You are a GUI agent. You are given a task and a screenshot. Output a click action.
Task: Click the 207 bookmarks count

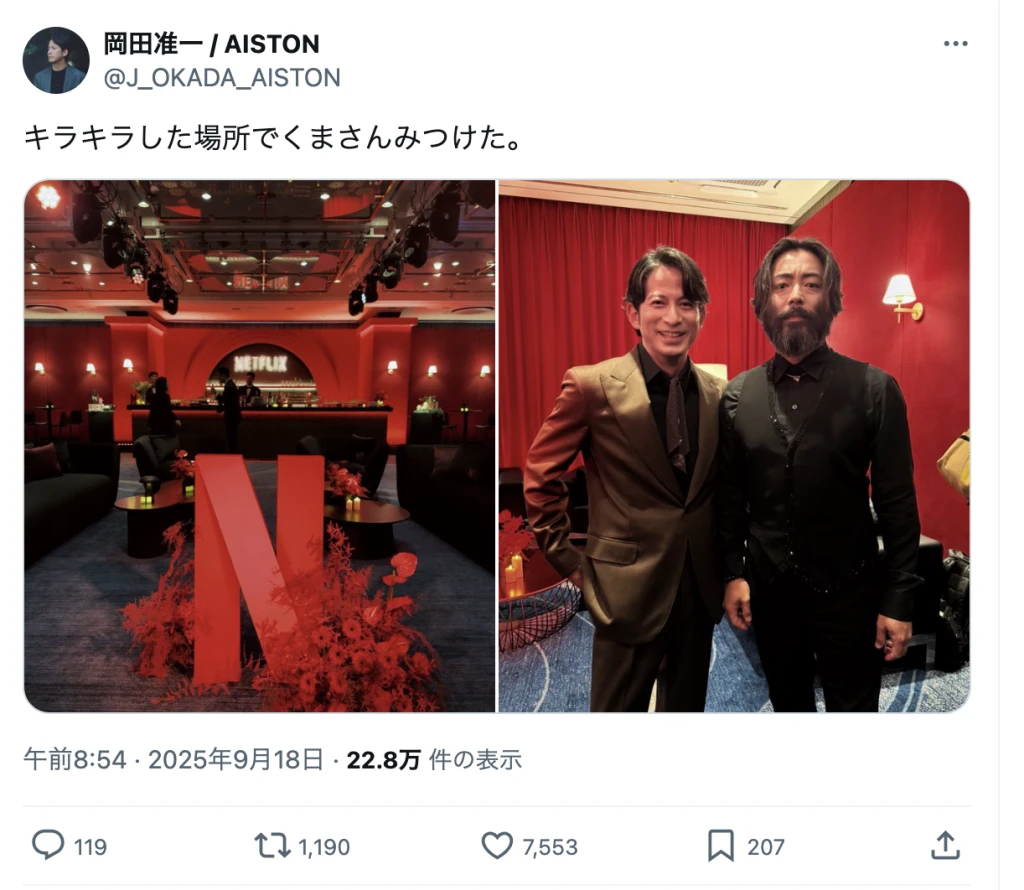click(765, 847)
